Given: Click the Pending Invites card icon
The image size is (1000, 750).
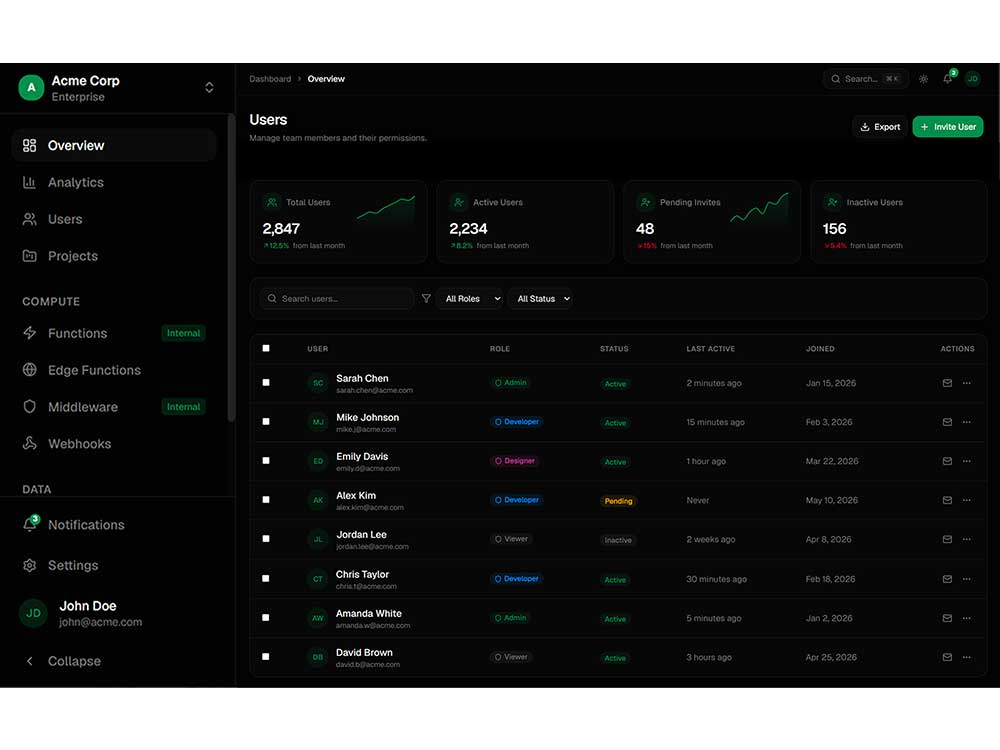Looking at the screenshot, I should pyautogui.click(x=645, y=202).
